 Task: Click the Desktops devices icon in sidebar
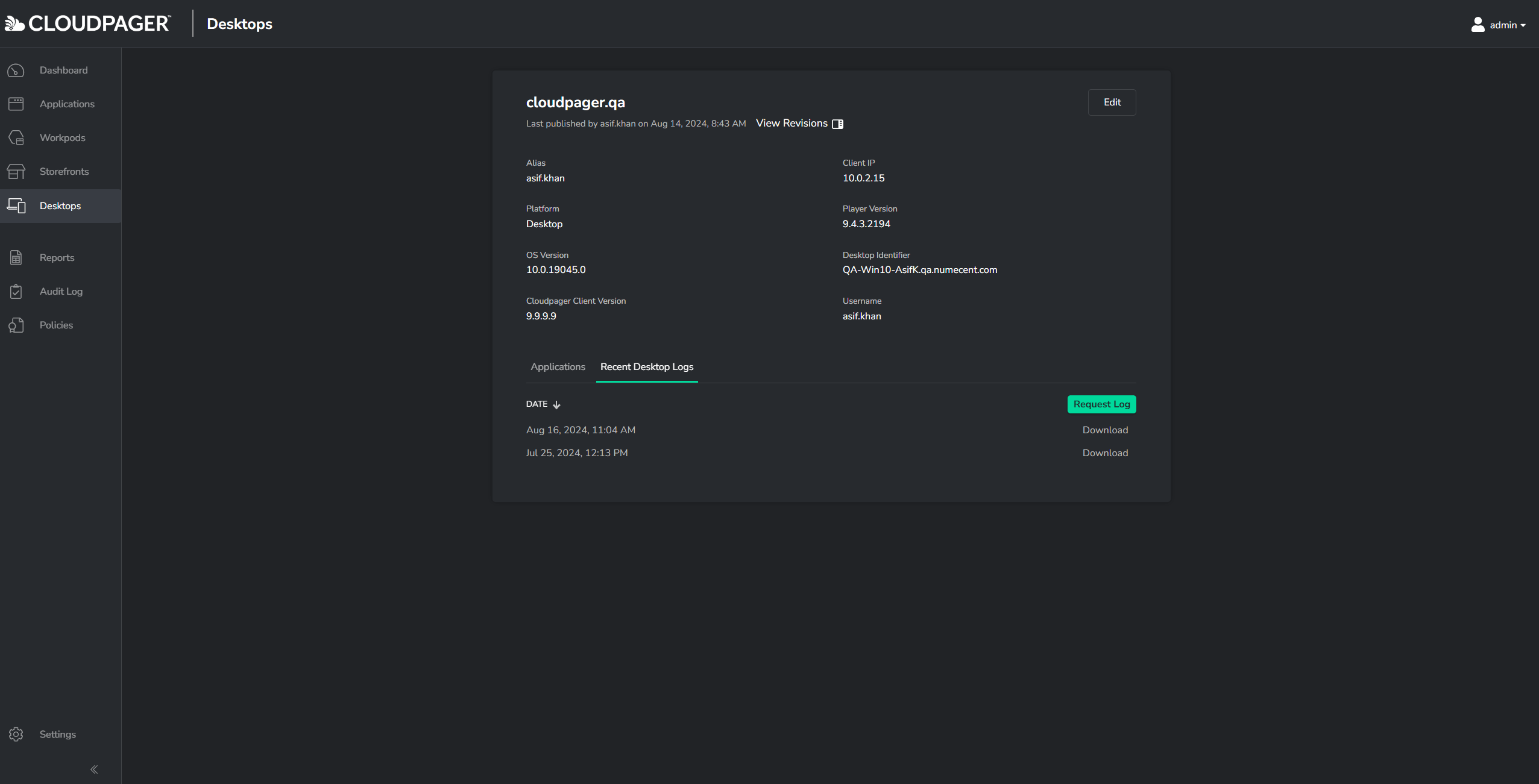pyautogui.click(x=16, y=206)
